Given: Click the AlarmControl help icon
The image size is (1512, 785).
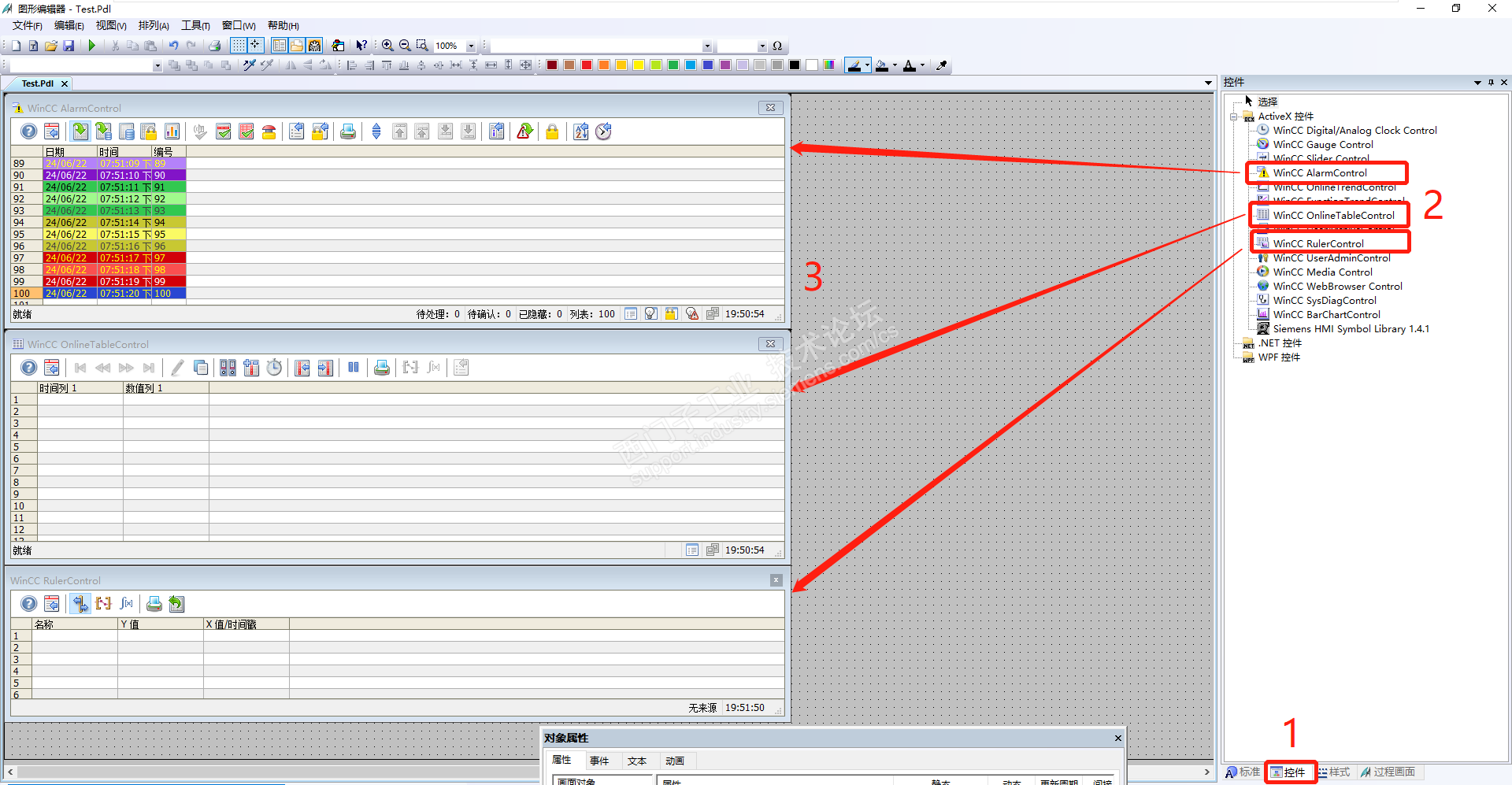Looking at the screenshot, I should [x=28, y=131].
